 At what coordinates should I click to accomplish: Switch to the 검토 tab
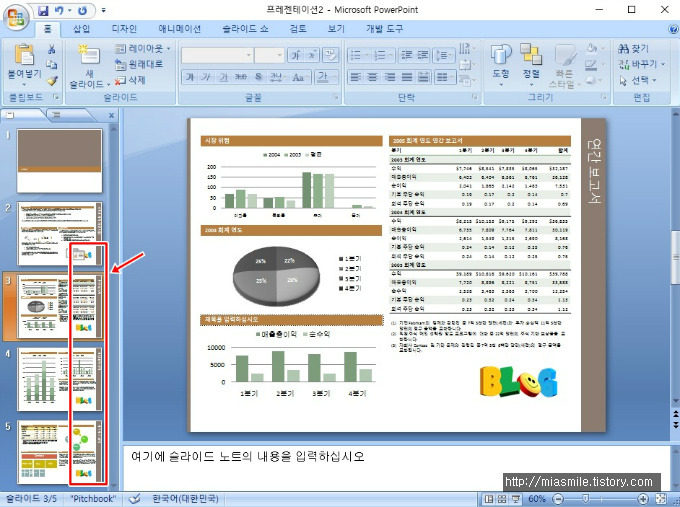tap(298, 29)
